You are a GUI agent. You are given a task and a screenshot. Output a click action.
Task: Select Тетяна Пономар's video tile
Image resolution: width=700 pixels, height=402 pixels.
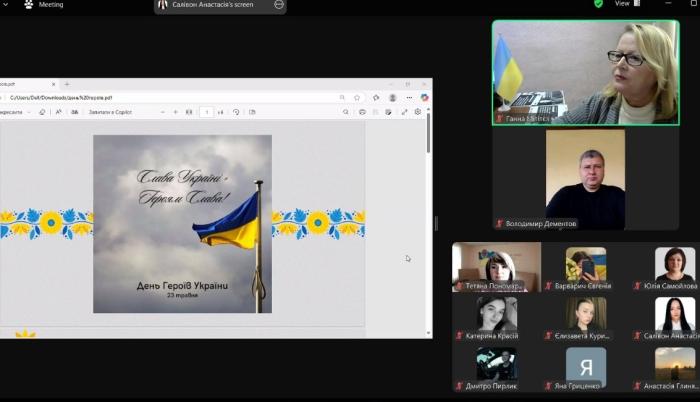496,267
